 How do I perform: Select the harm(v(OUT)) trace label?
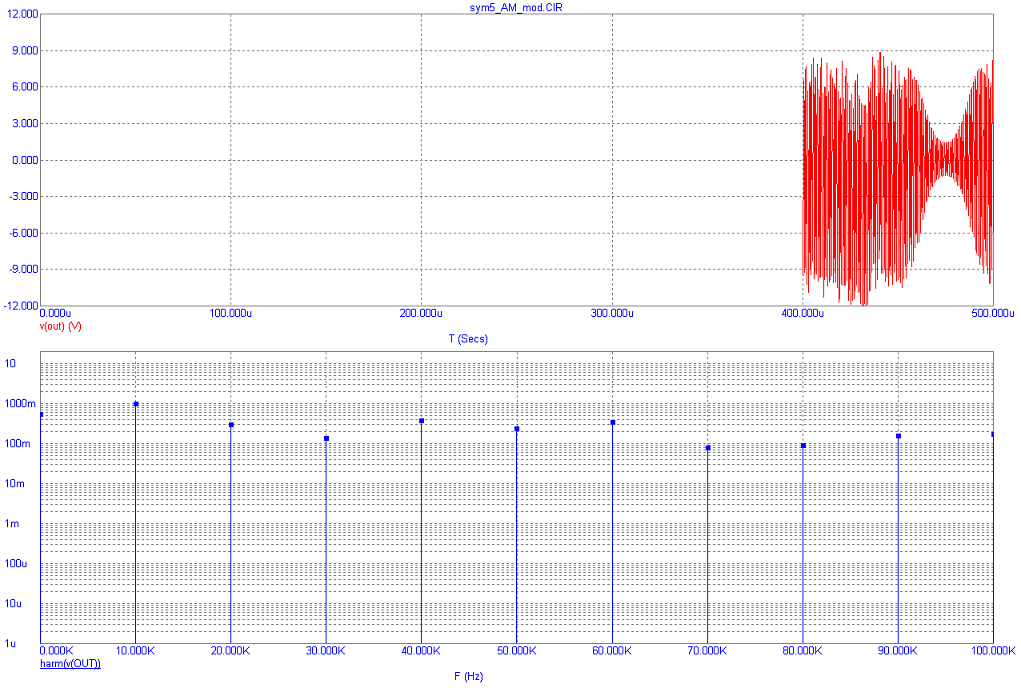click(x=70, y=663)
